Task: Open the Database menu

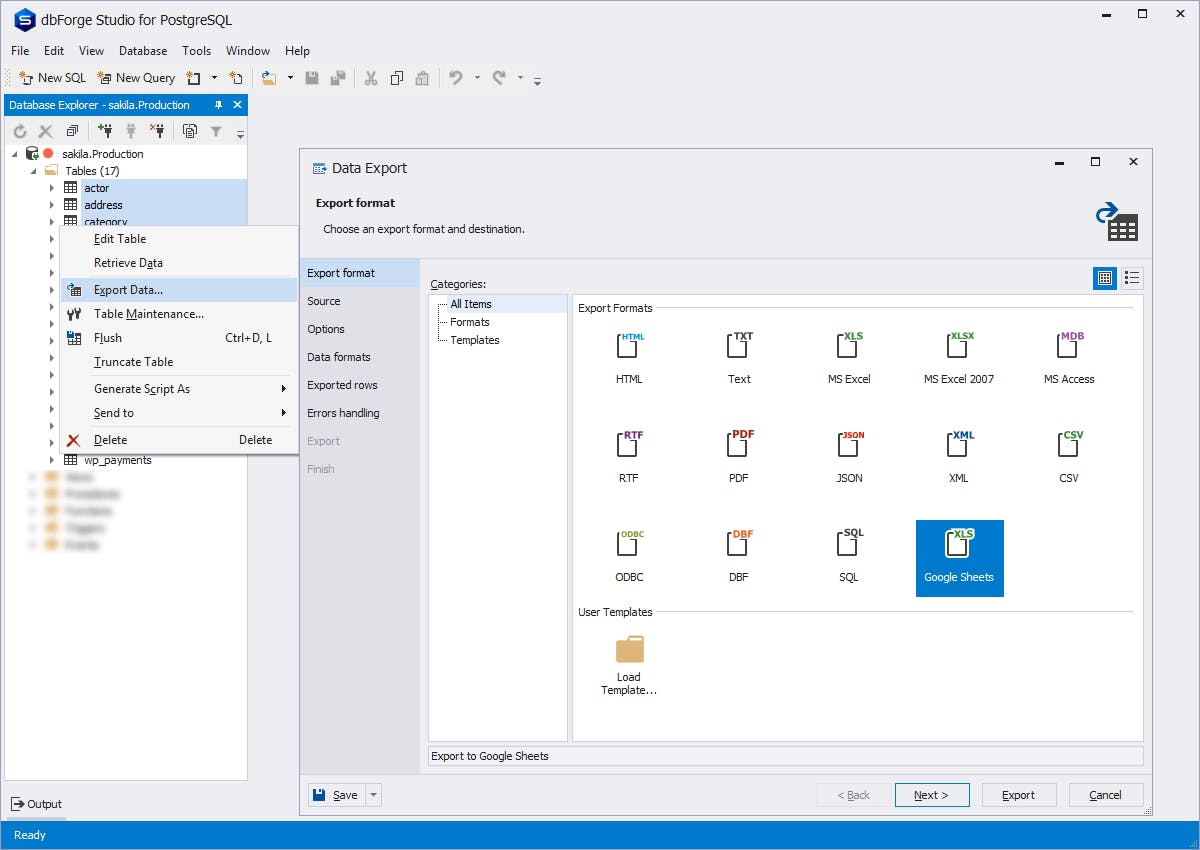Action: pos(142,50)
